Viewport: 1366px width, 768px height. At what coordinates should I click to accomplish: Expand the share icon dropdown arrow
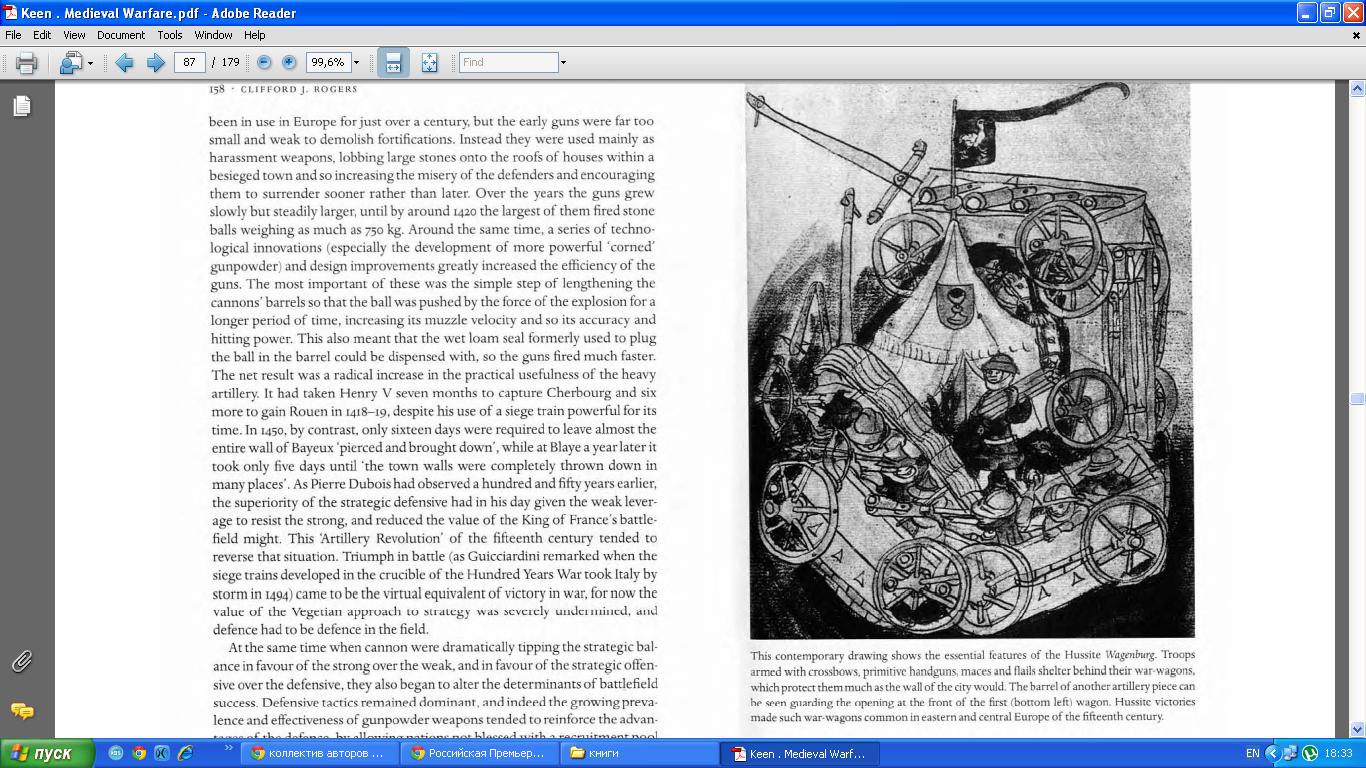pyautogui.click(x=90, y=63)
